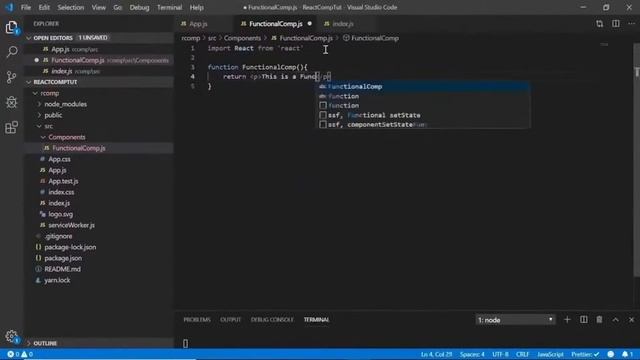
Task: Open the Search view in activity bar
Action: click(11, 52)
